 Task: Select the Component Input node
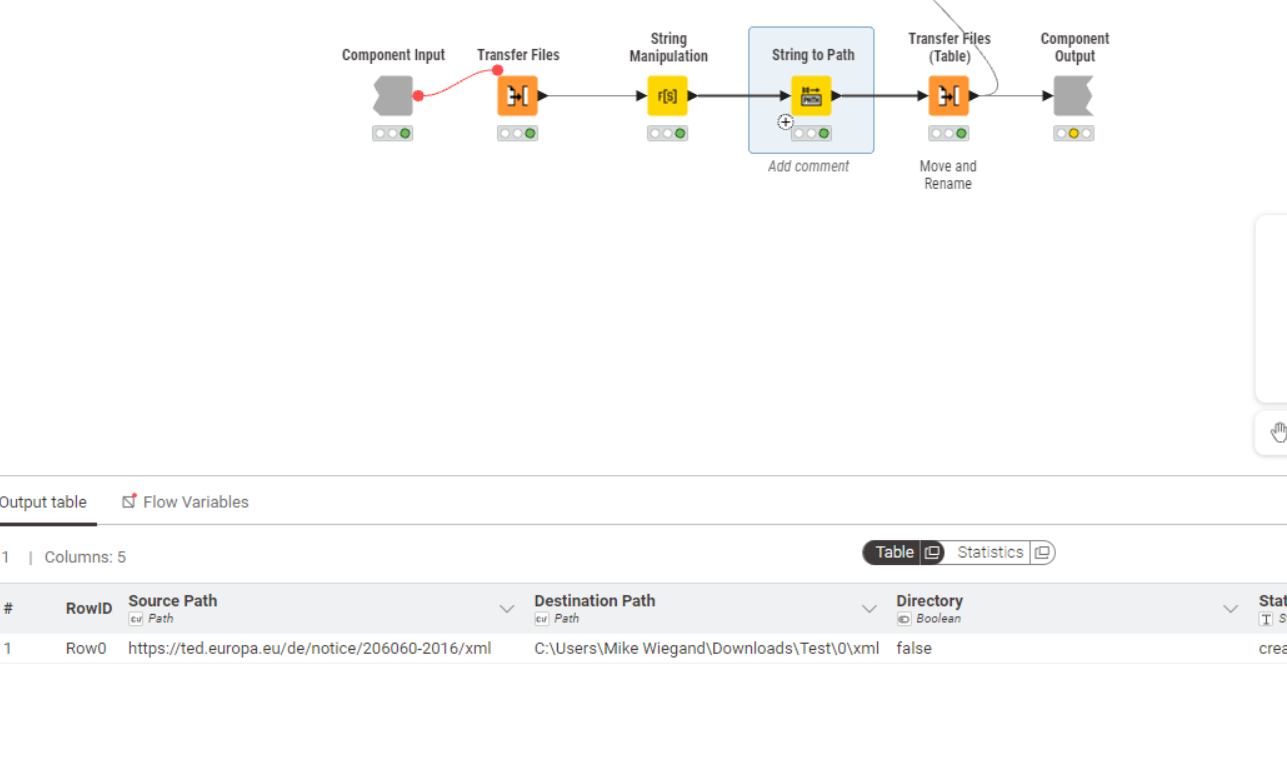[393, 96]
